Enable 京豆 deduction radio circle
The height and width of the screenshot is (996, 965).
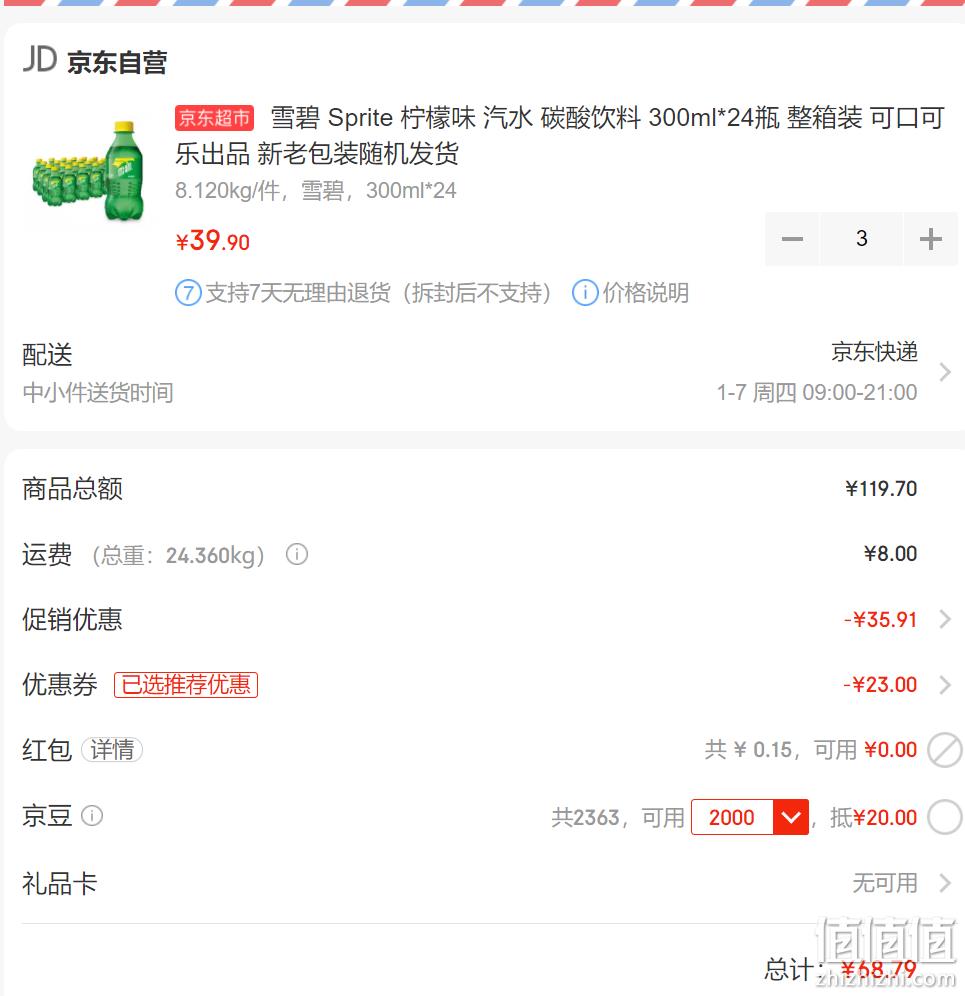coord(945,817)
